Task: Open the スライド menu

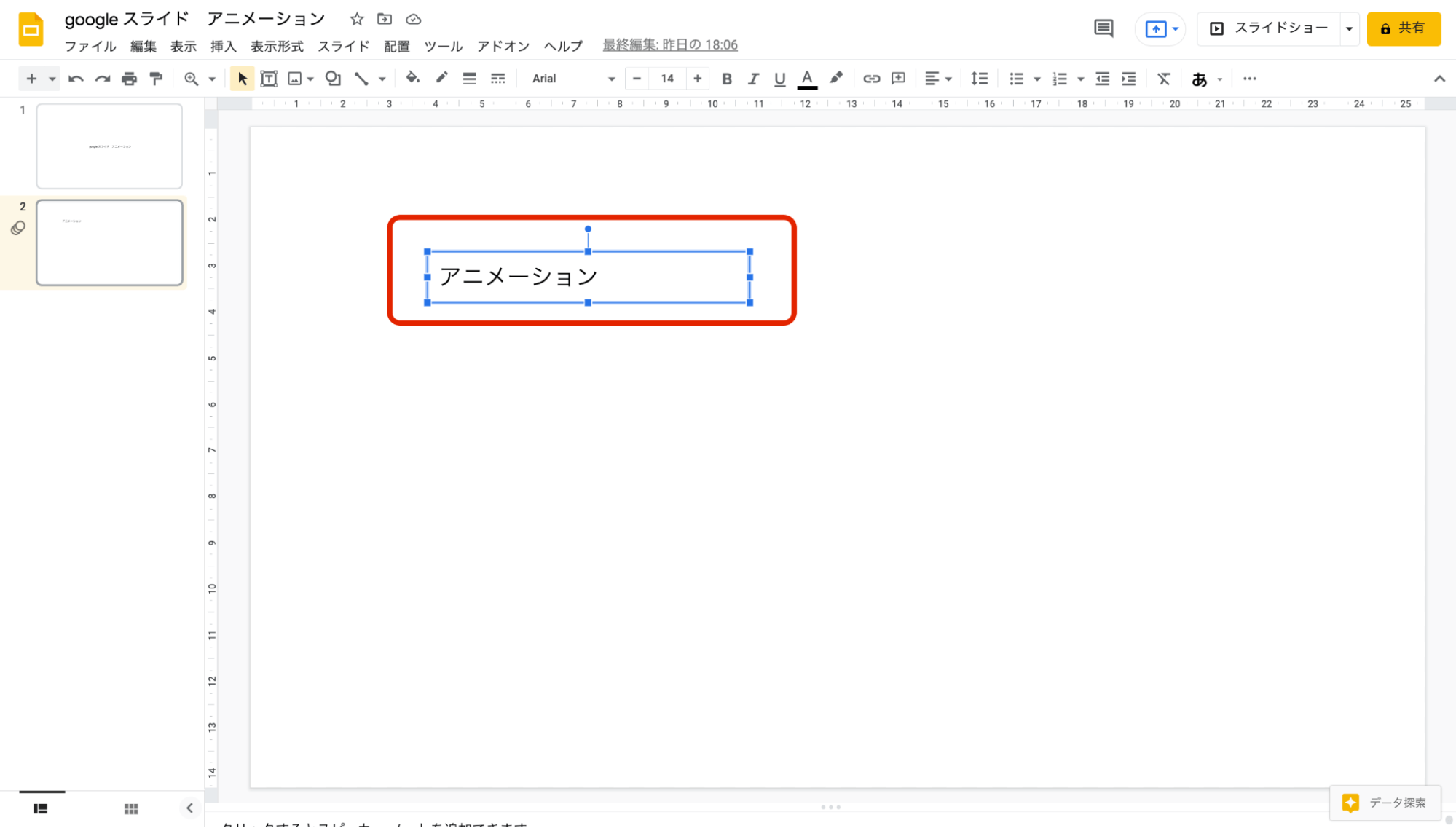Action: [344, 46]
